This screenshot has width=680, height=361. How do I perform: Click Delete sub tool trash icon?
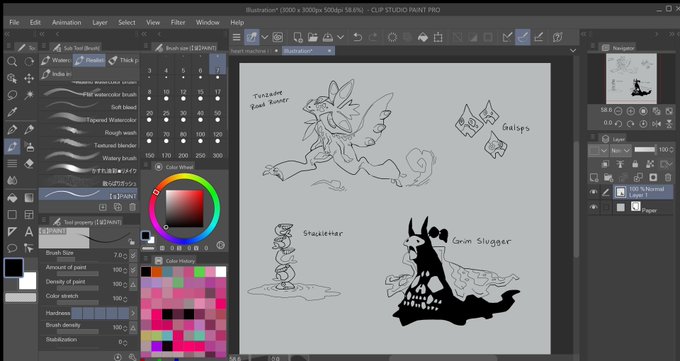pos(133,207)
